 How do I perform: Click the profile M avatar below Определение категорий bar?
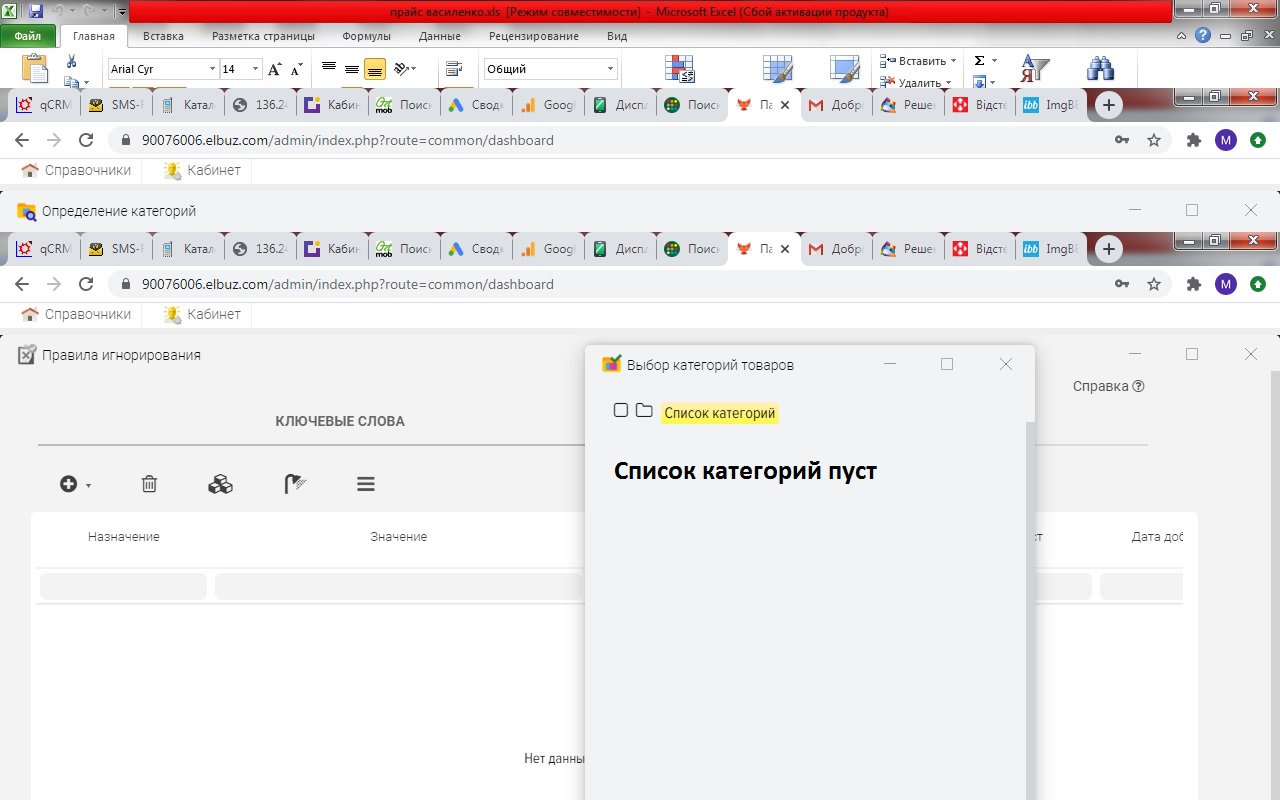(x=1226, y=284)
